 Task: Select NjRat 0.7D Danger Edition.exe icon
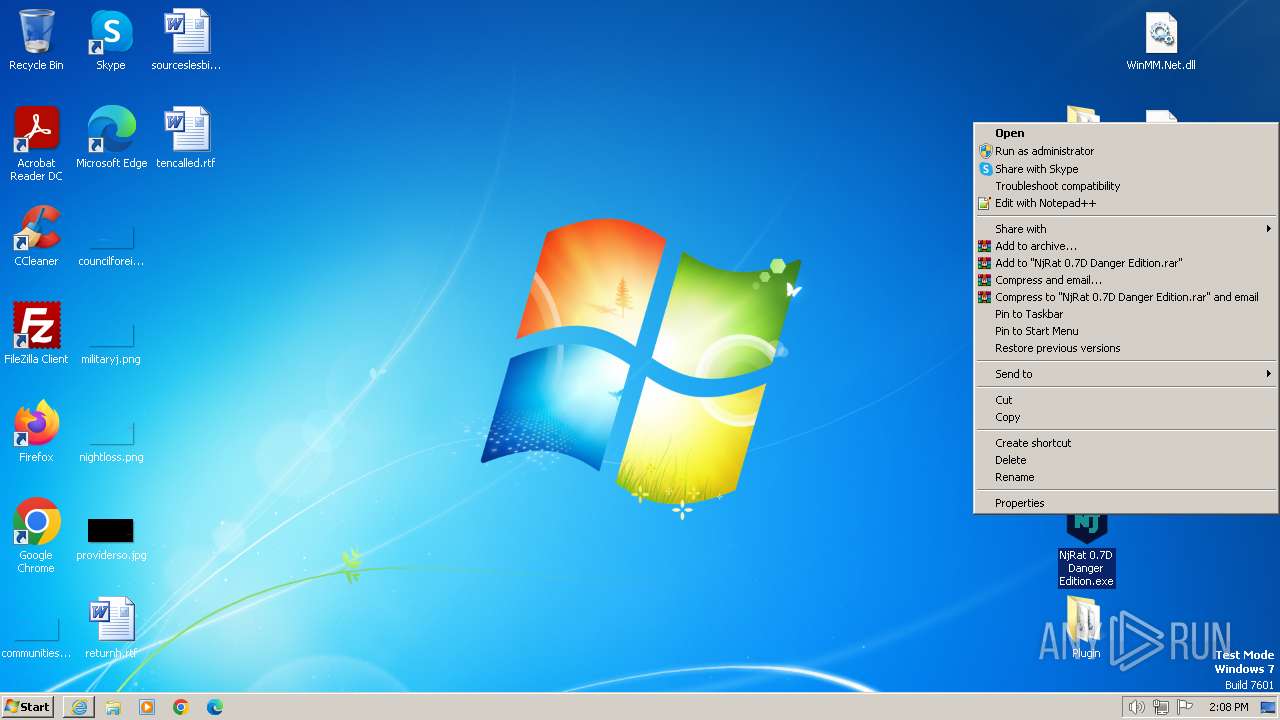pos(1086,550)
